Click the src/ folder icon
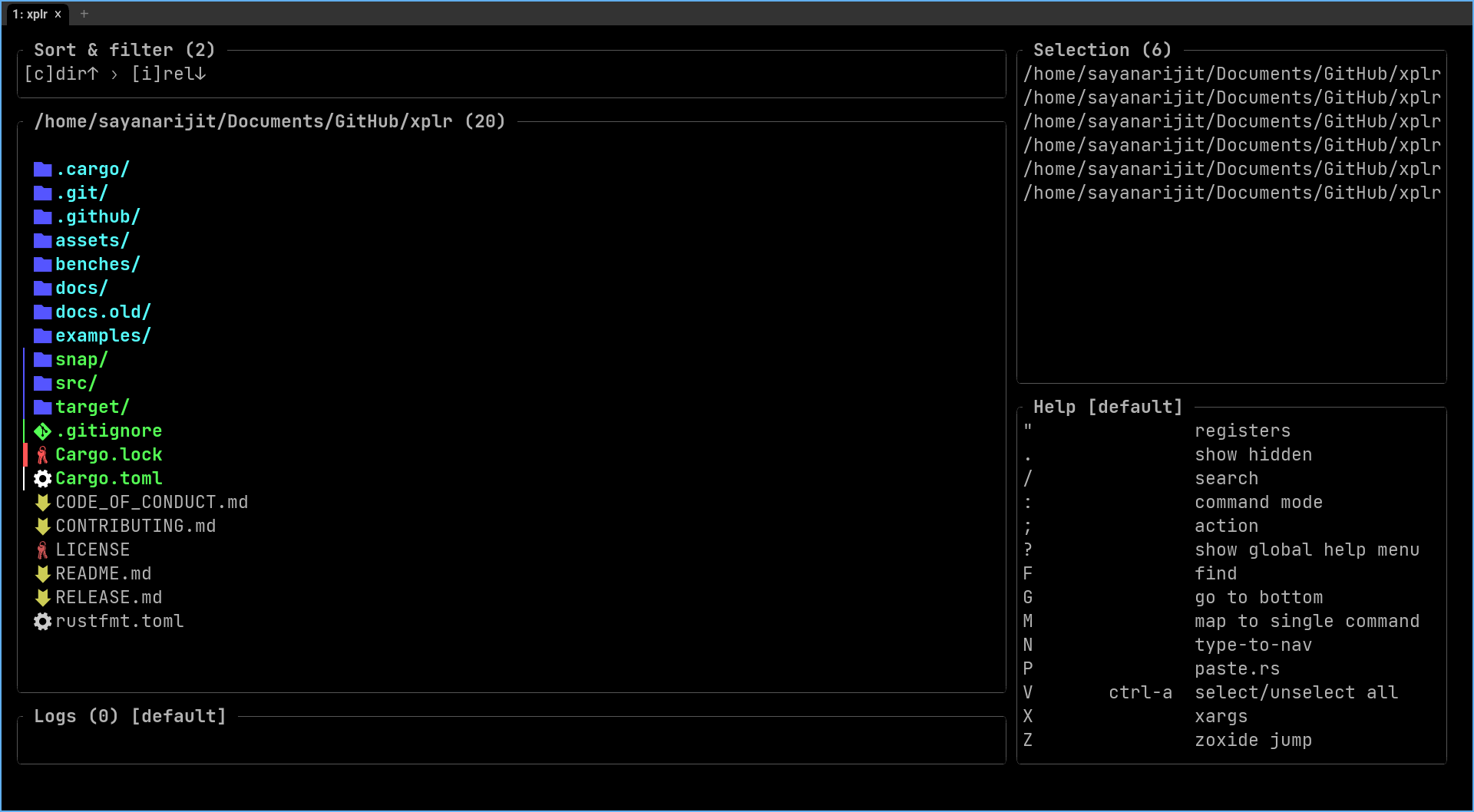 pos(43,384)
